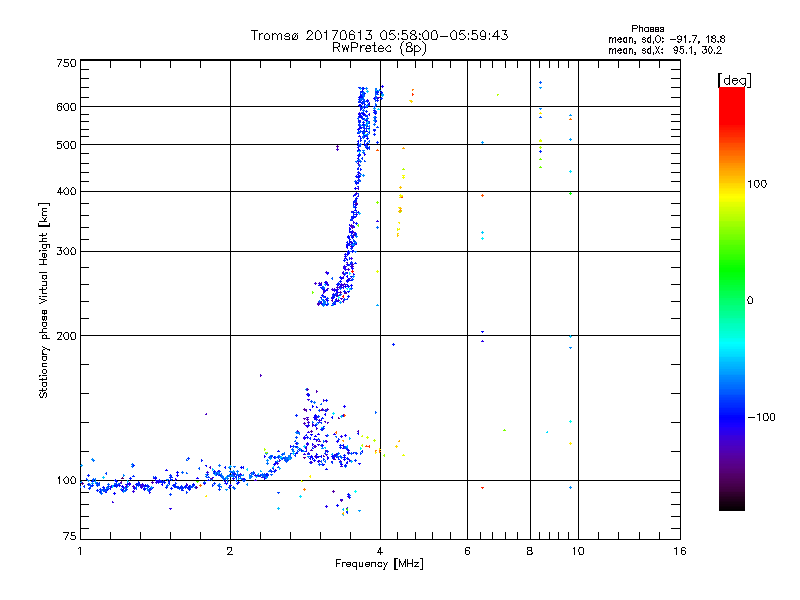Click the 'mean, sd,X: 95.1, 30.2' line
The height and width of the screenshot is (600, 800).
[665, 50]
